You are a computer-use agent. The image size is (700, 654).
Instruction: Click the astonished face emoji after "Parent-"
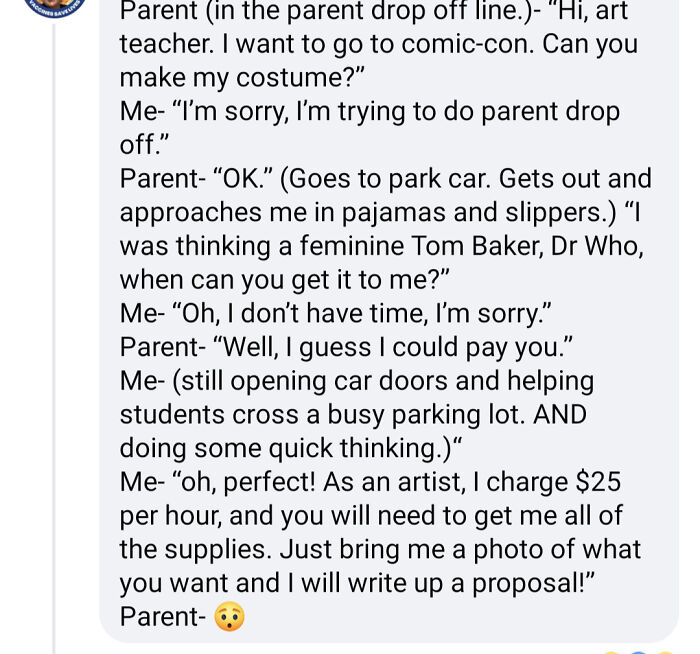coord(229,616)
